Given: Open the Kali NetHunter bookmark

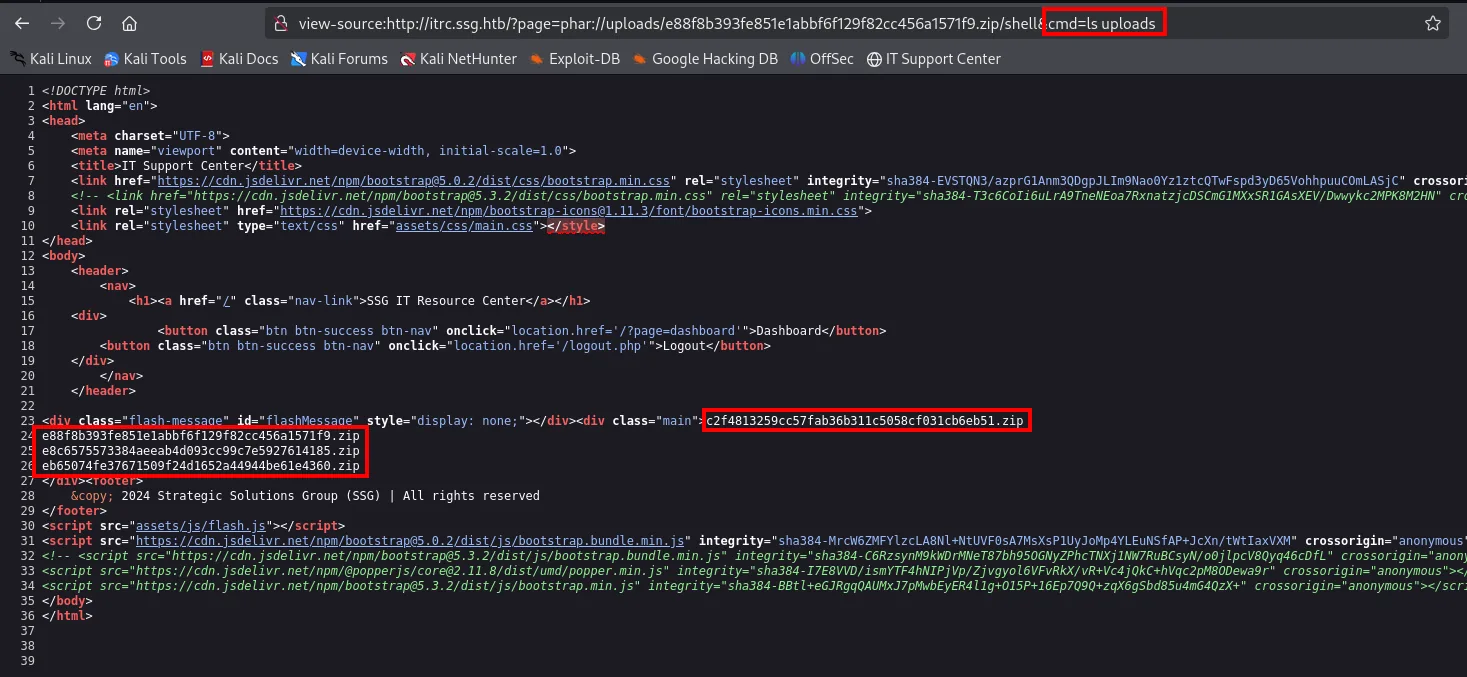Looking at the screenshot, I should [x=458, y=59].
